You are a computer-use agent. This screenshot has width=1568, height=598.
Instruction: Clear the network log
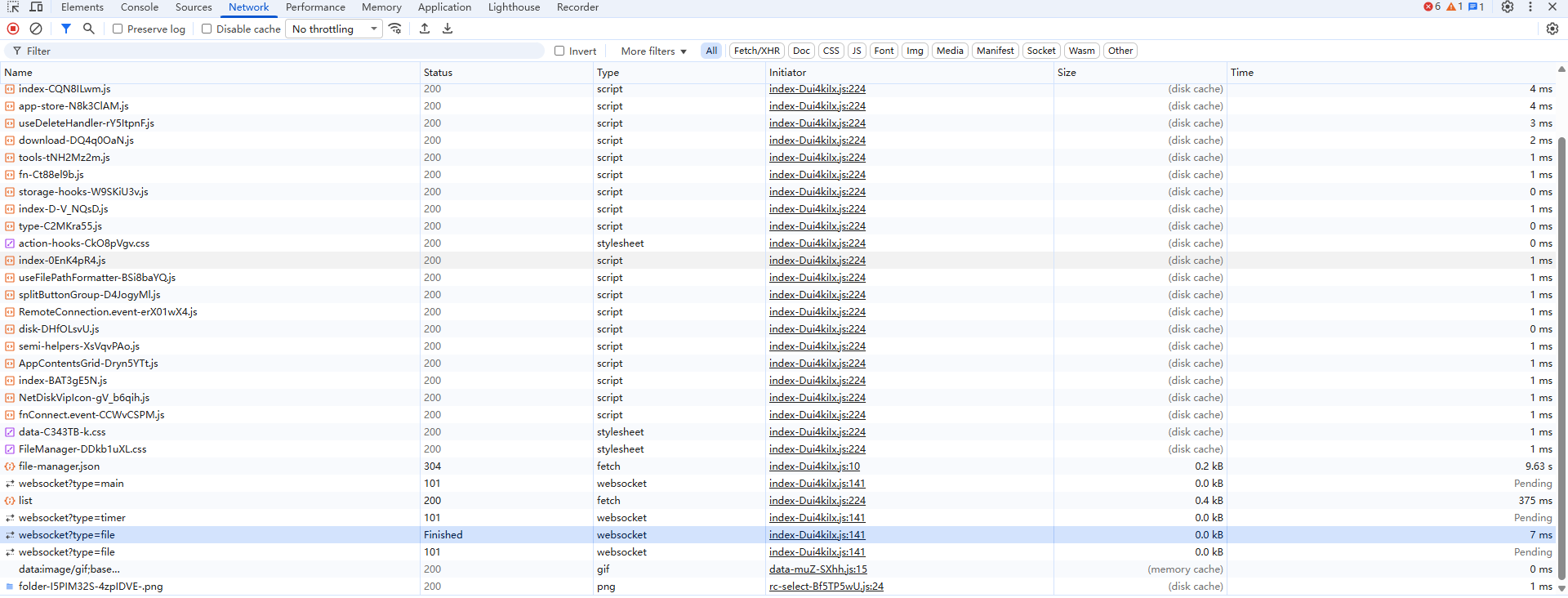(x=36, y=29)
